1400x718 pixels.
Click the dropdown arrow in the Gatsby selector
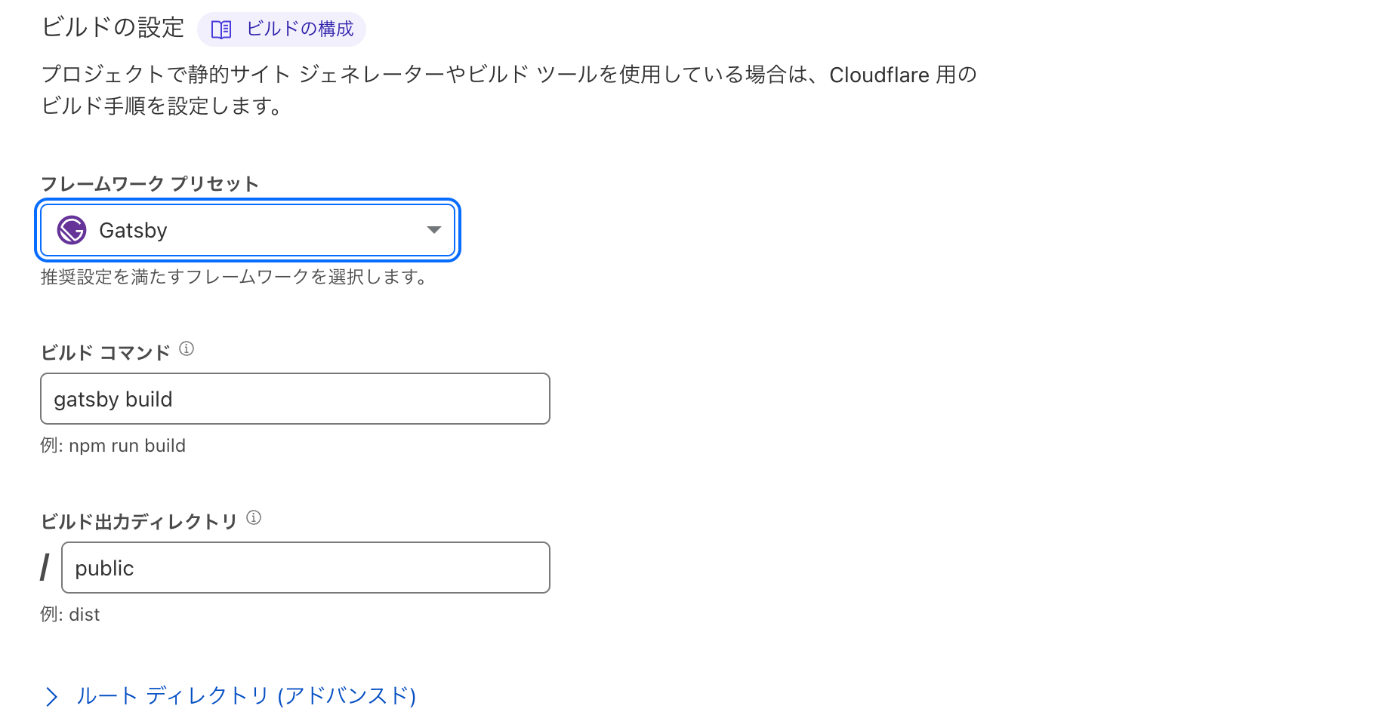[x=433, y=230]
